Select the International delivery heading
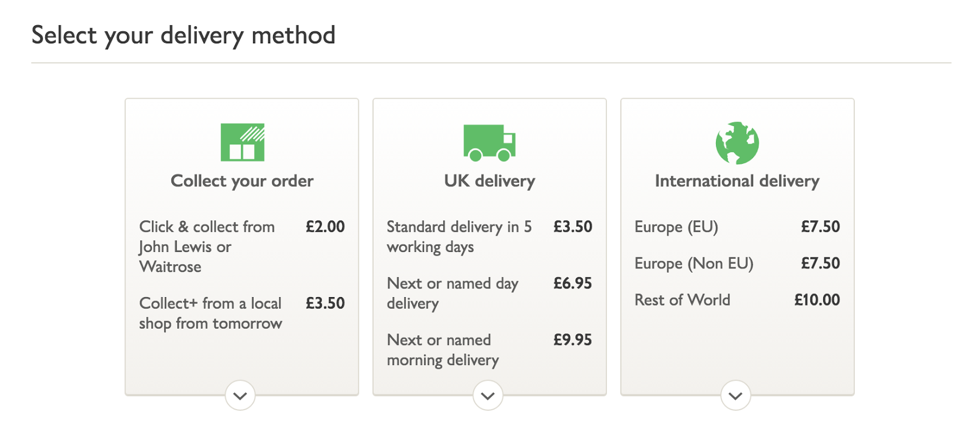The width and height of the screenshot is (975, 442). click(737, 181)
